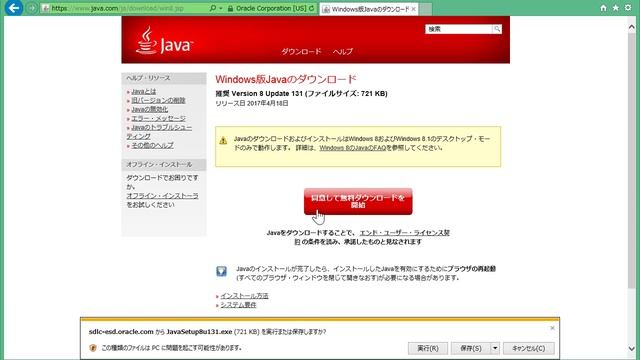Open the その他のヘルプ link
640x360 pixels.
click(x=152, y=145)
